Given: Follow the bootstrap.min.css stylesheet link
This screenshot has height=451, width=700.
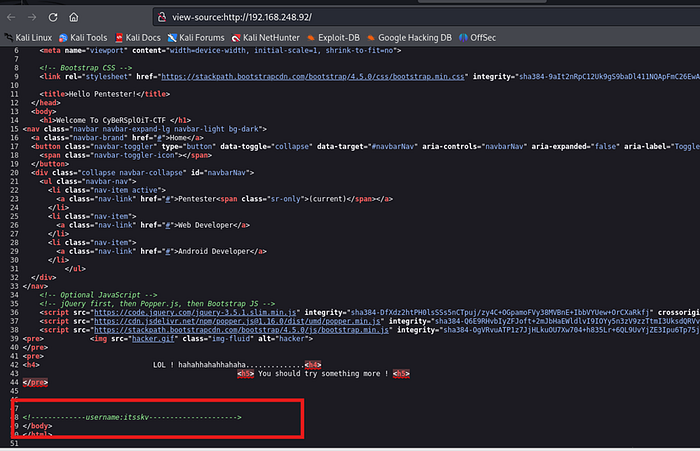Looking at the screenshot, I should (312, 76).
